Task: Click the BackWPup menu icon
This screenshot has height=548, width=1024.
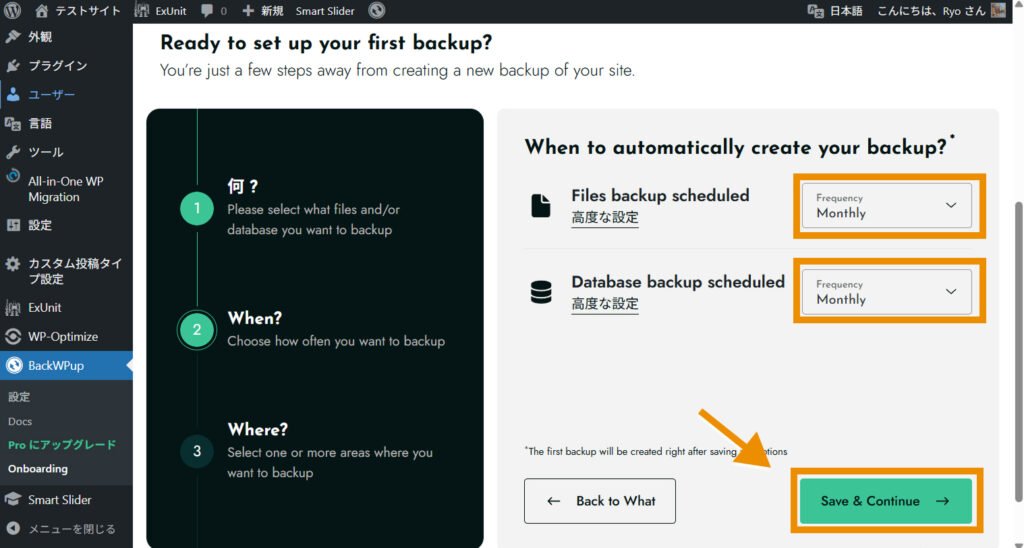Action: tap(13, 366)
